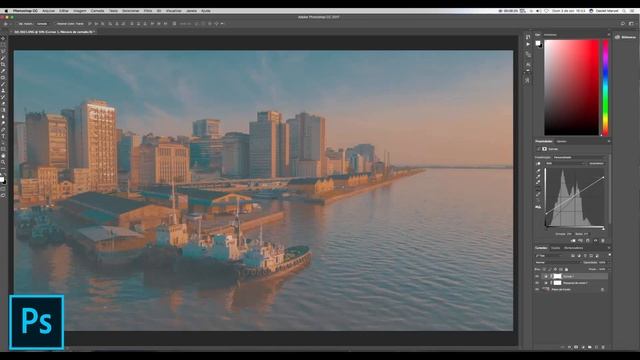Toggle Quick Mask mode in toolbar

pos(3,189)
